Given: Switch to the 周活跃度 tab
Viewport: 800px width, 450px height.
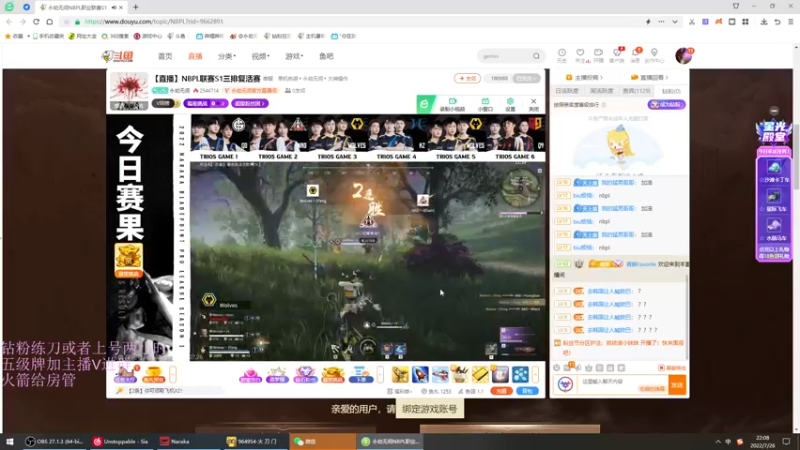Looking at the screenshot, I should tap(602, 91).
